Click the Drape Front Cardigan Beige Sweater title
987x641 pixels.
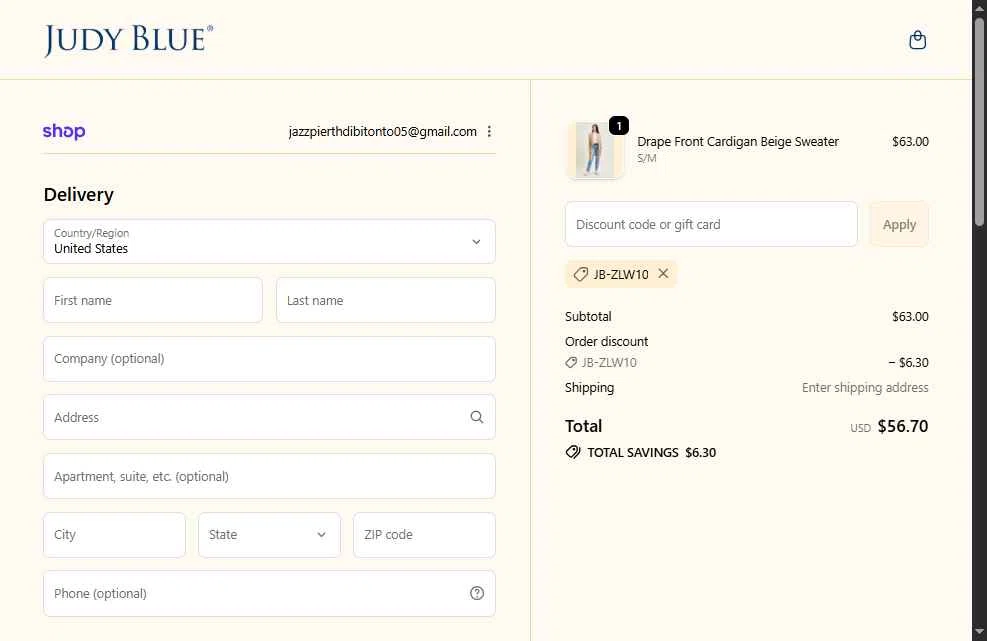[738, 142]
